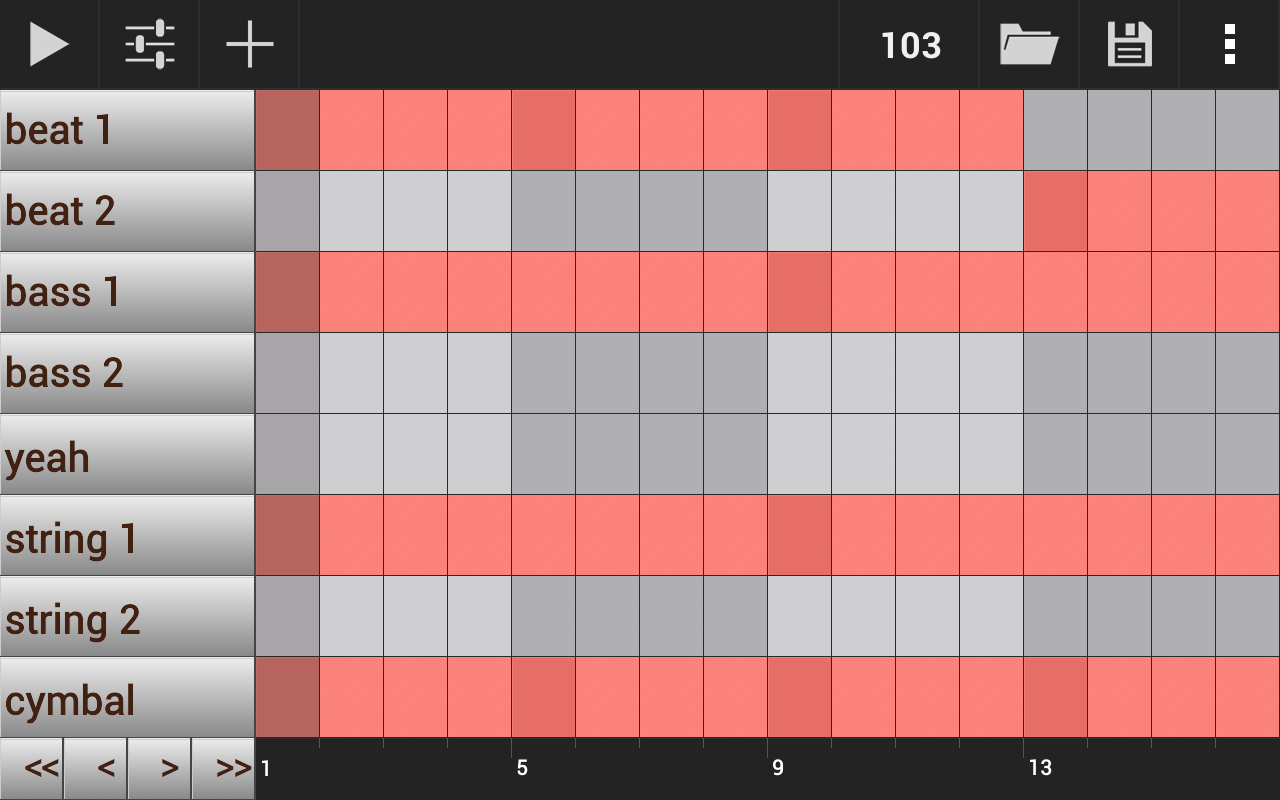
Task: Play the current pattern
Action: pos(48,44)
